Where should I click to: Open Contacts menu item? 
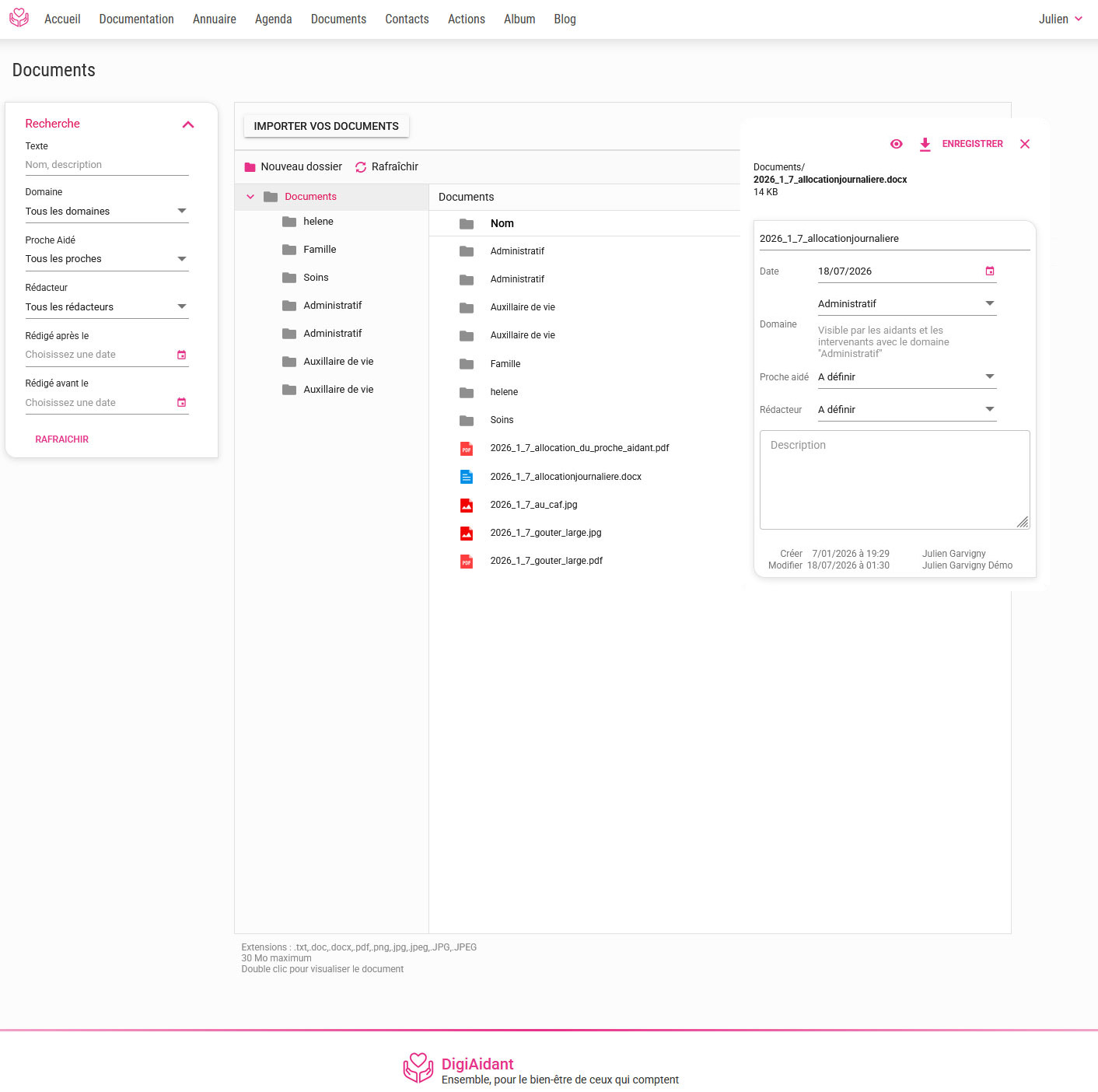[x=407, y=19]
